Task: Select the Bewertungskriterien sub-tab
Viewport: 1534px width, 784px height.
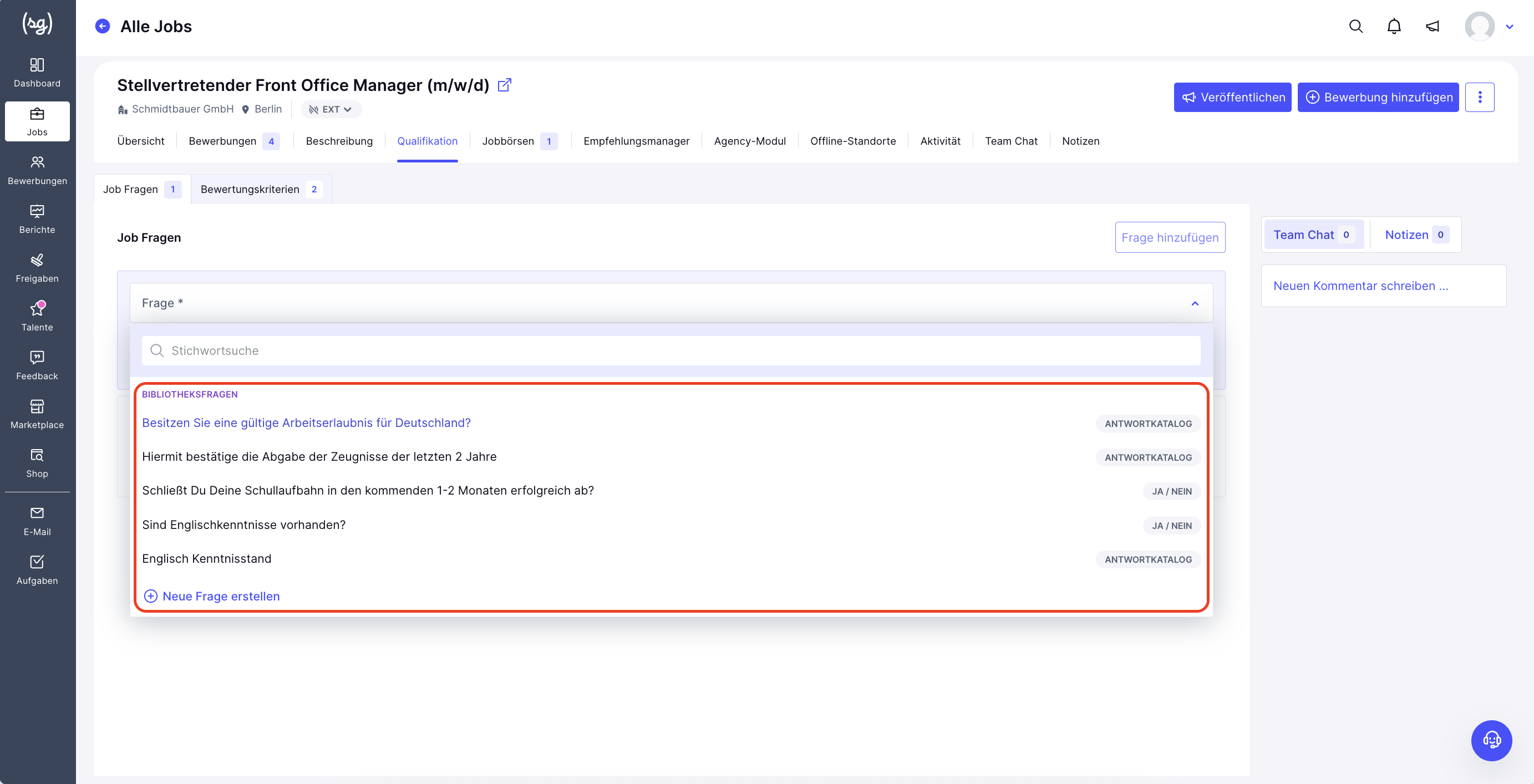Action: pyautogui.click(x=261, y=189)
